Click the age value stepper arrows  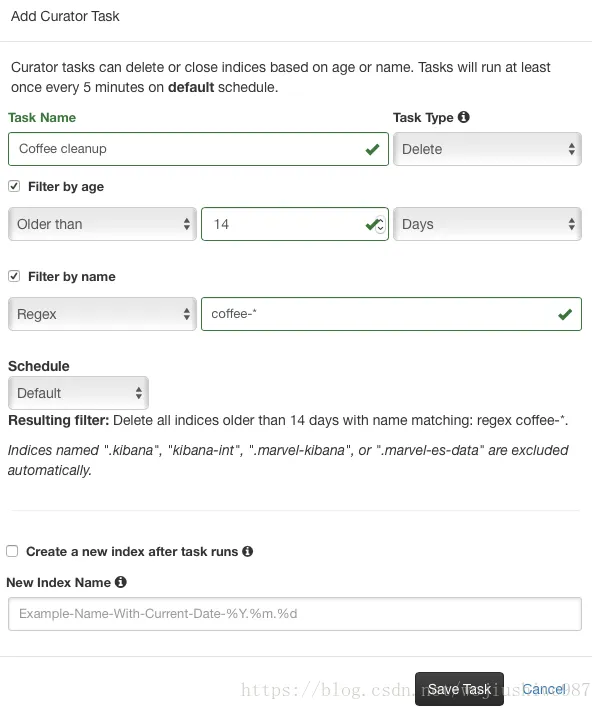coord(380,228)
